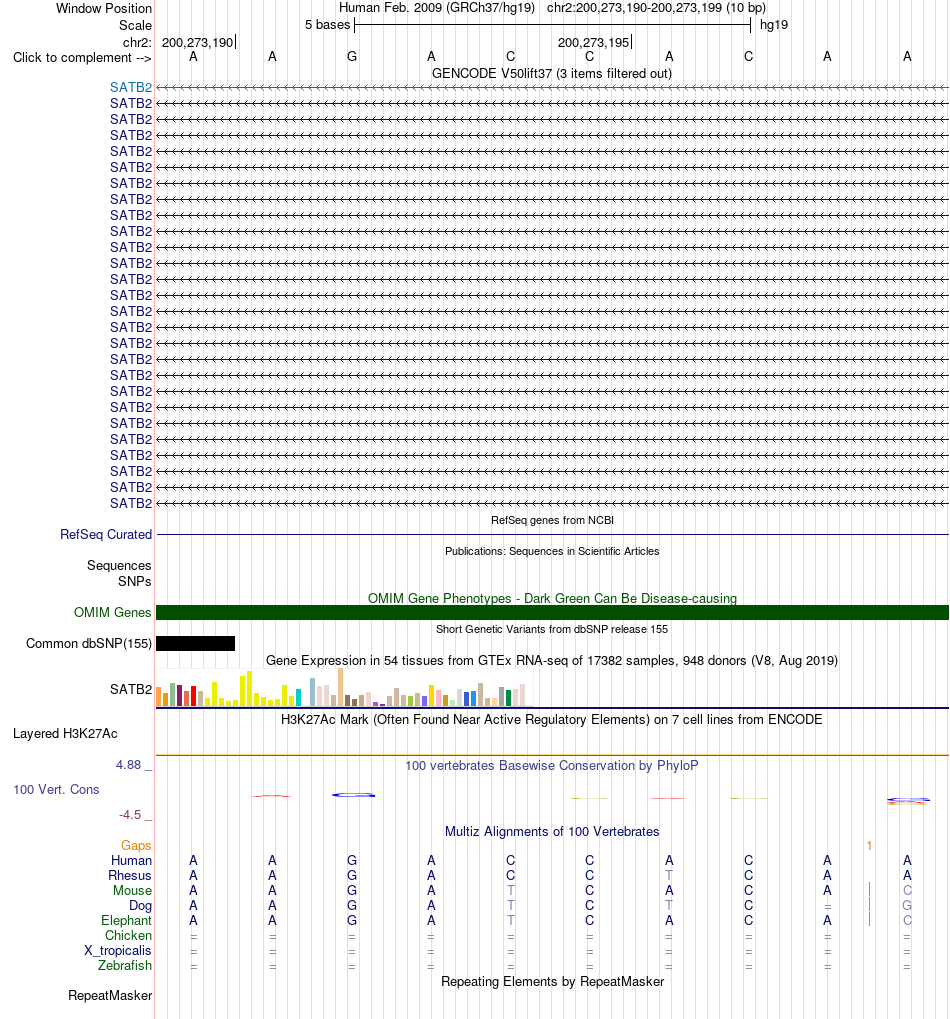This screenshot has width=950, height=1019.
Task: Click the Mouse species label
Action: click(x=133, y=890)
